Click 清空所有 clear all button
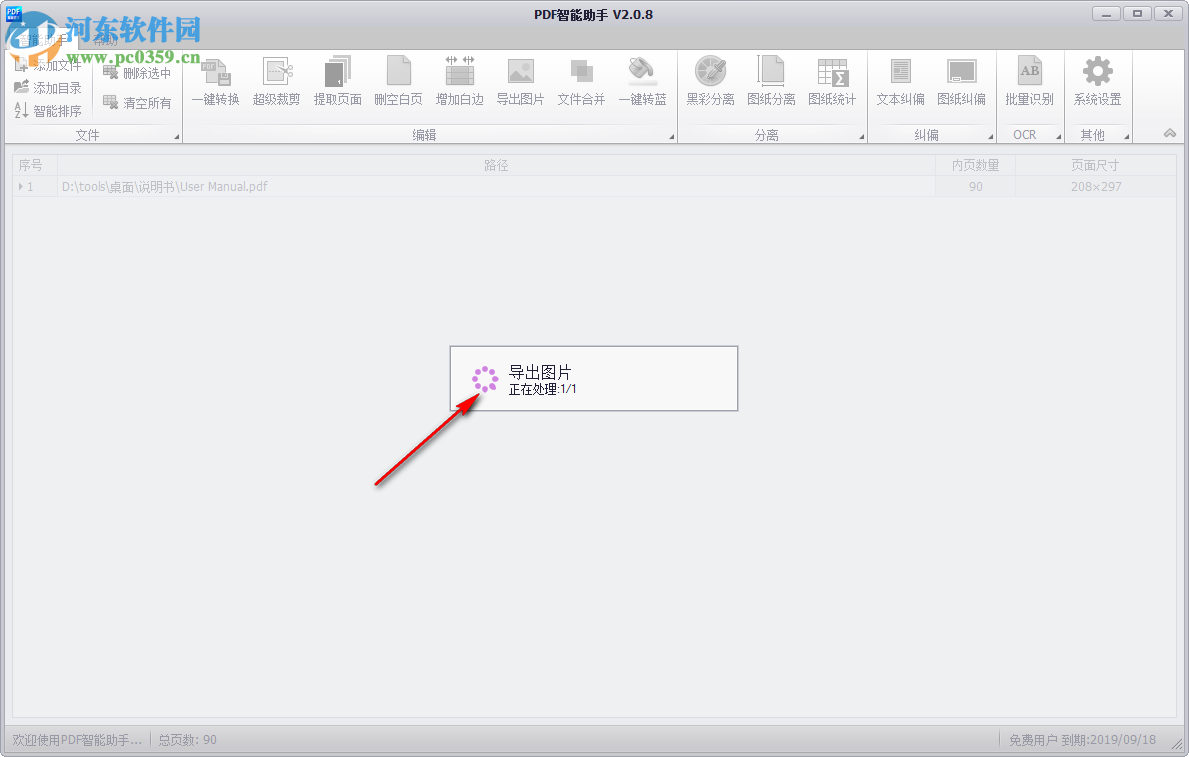This screenshot has height=757, width=1189. click(137, 102)
